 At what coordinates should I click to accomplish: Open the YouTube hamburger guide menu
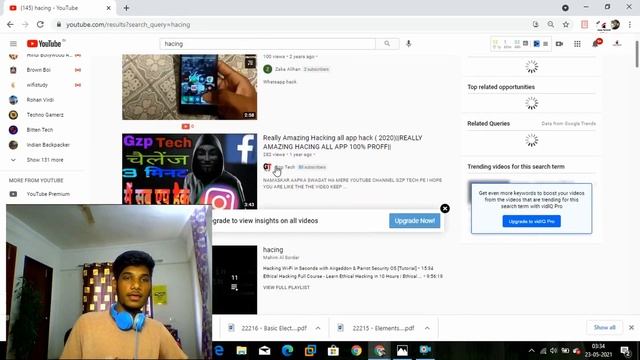13,44
